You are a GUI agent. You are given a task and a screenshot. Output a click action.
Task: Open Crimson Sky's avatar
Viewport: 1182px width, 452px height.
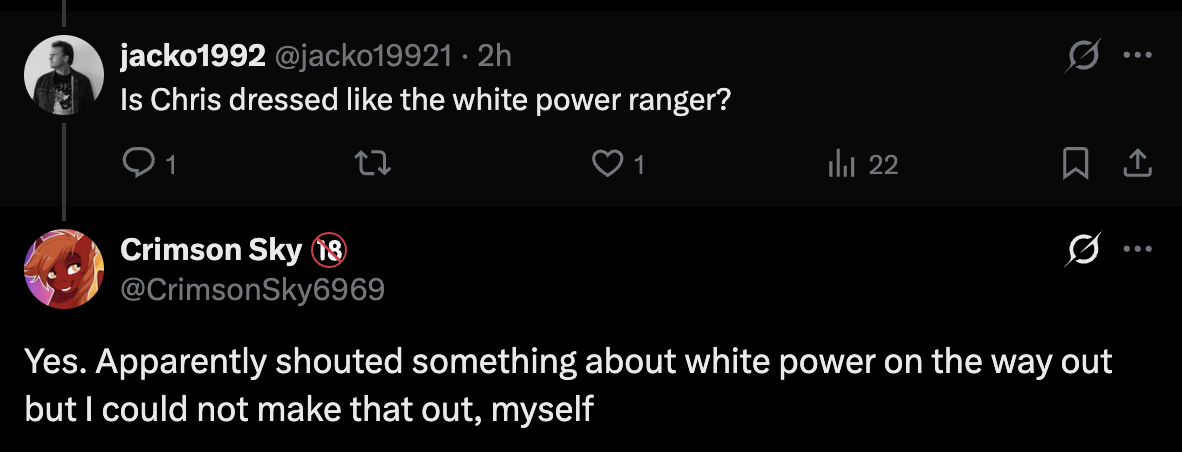[63, 269]
